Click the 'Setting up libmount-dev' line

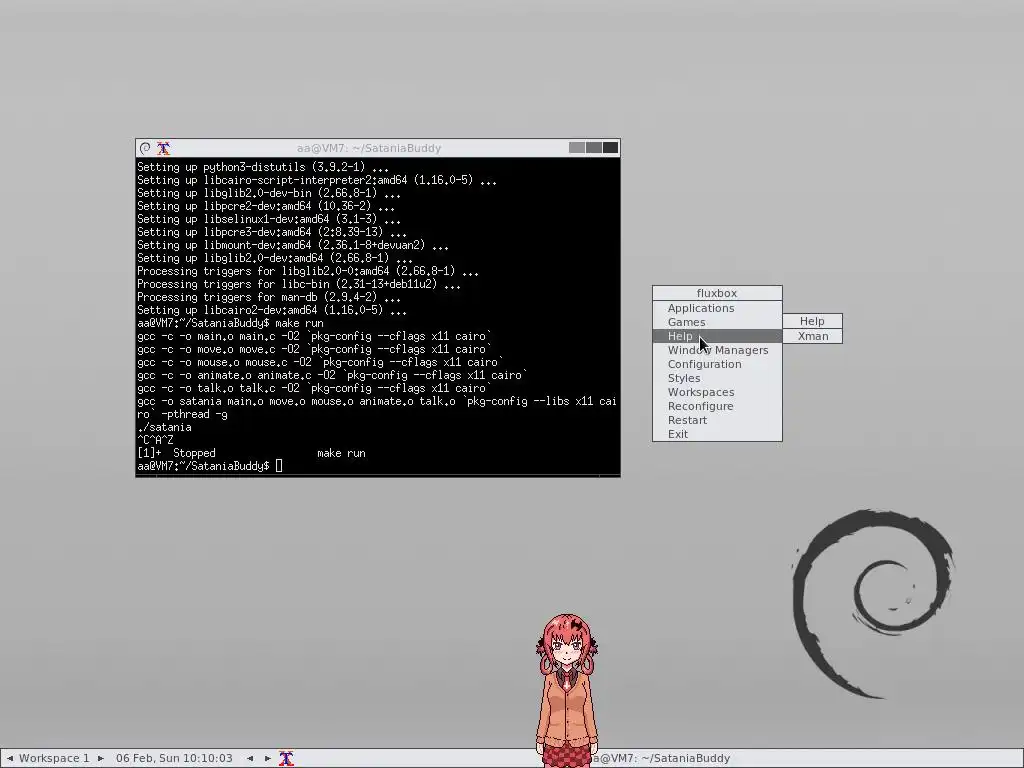293,245
